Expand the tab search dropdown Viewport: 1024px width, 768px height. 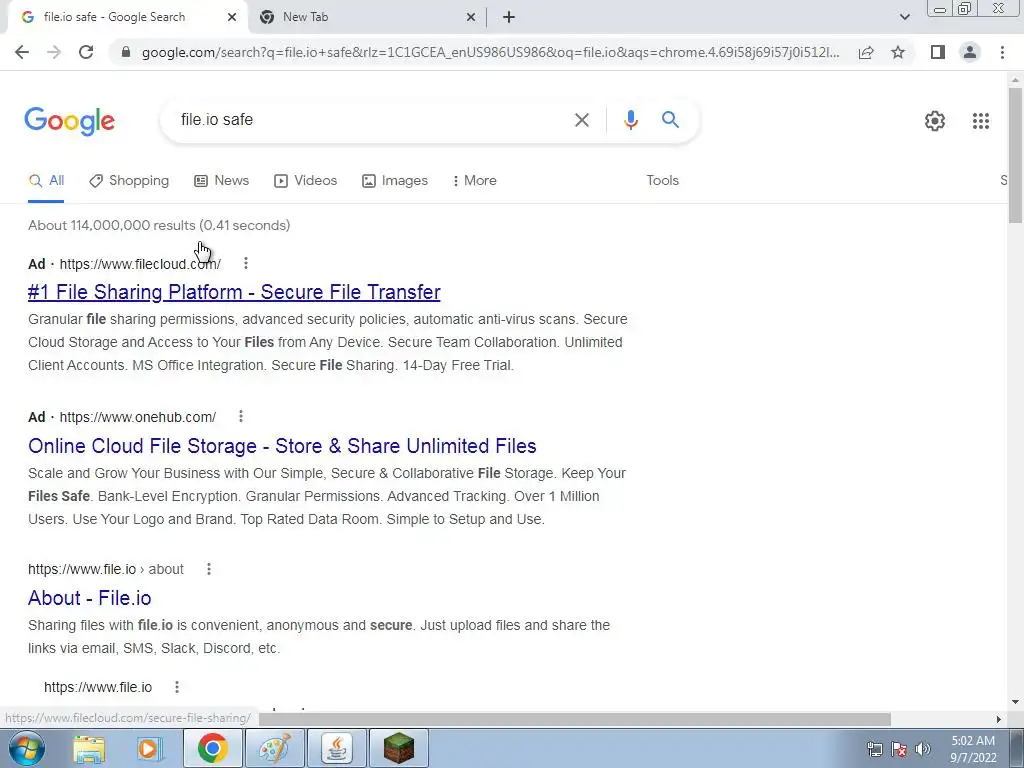click(x=904, y=17)
